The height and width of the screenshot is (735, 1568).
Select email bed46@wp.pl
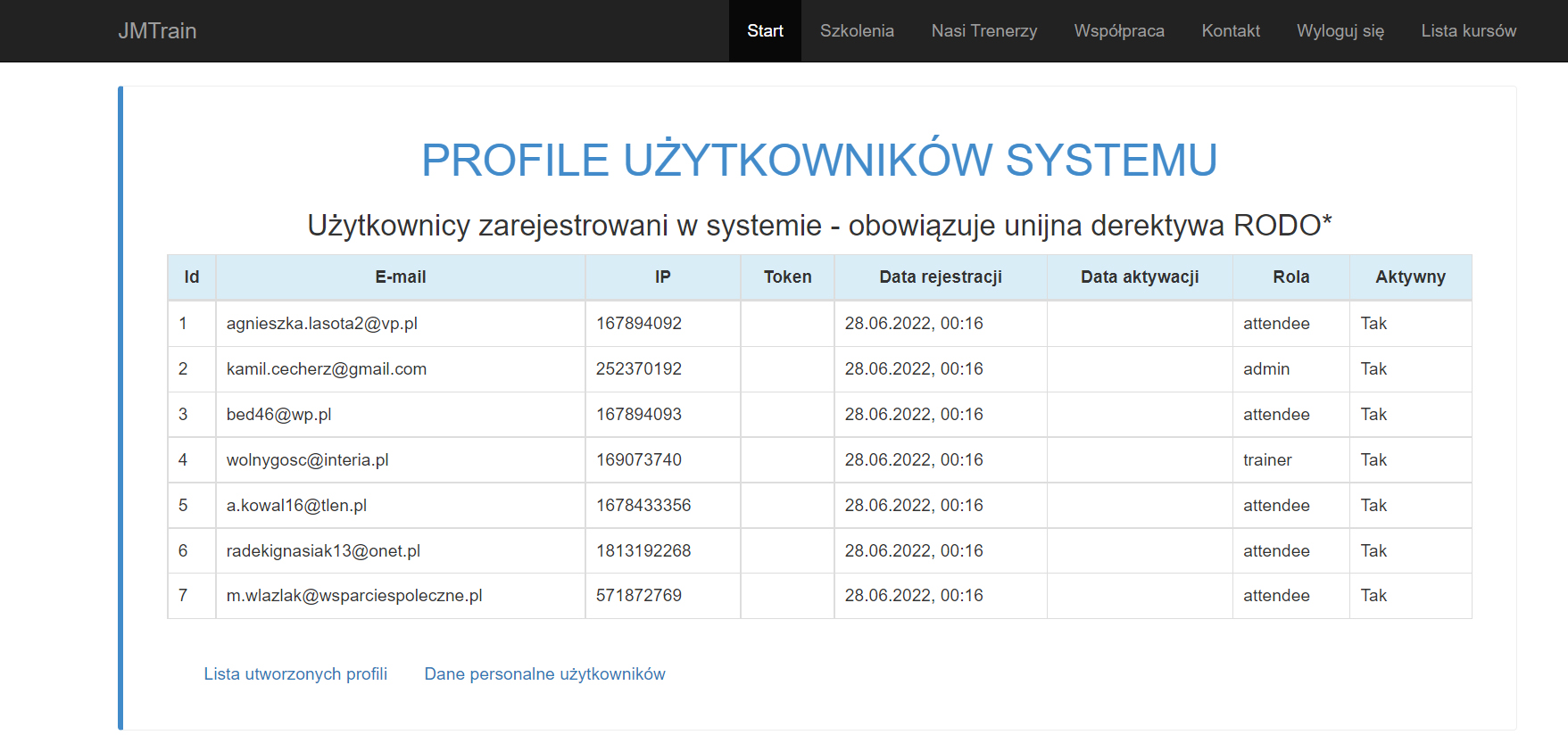click(x=278, y=415)
